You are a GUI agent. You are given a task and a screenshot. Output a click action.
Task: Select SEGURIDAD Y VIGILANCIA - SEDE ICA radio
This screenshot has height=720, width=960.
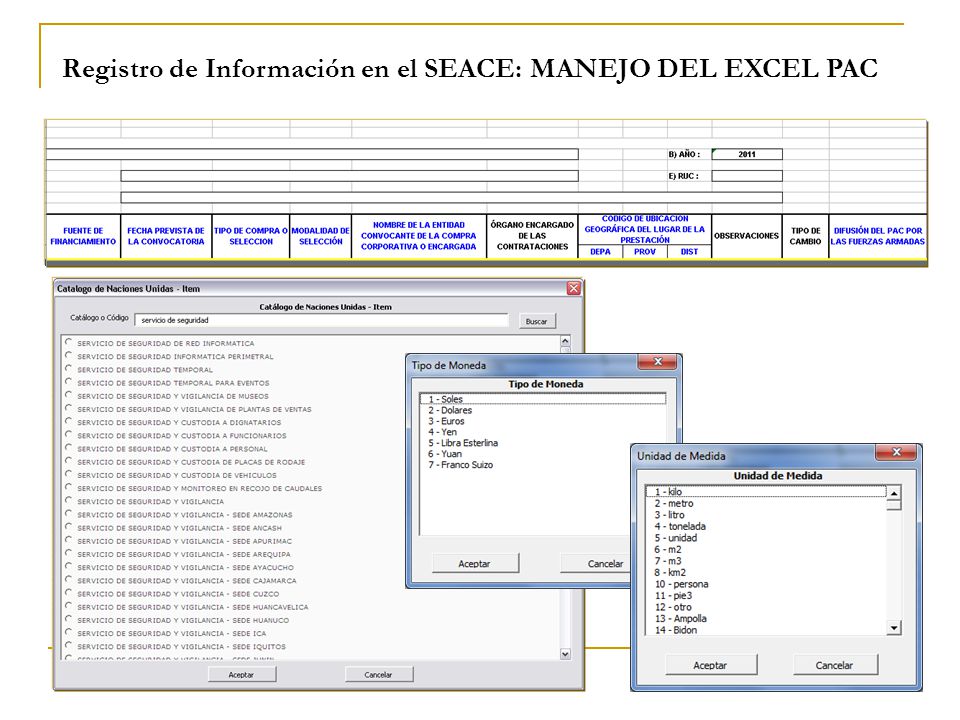click(69, 632)
